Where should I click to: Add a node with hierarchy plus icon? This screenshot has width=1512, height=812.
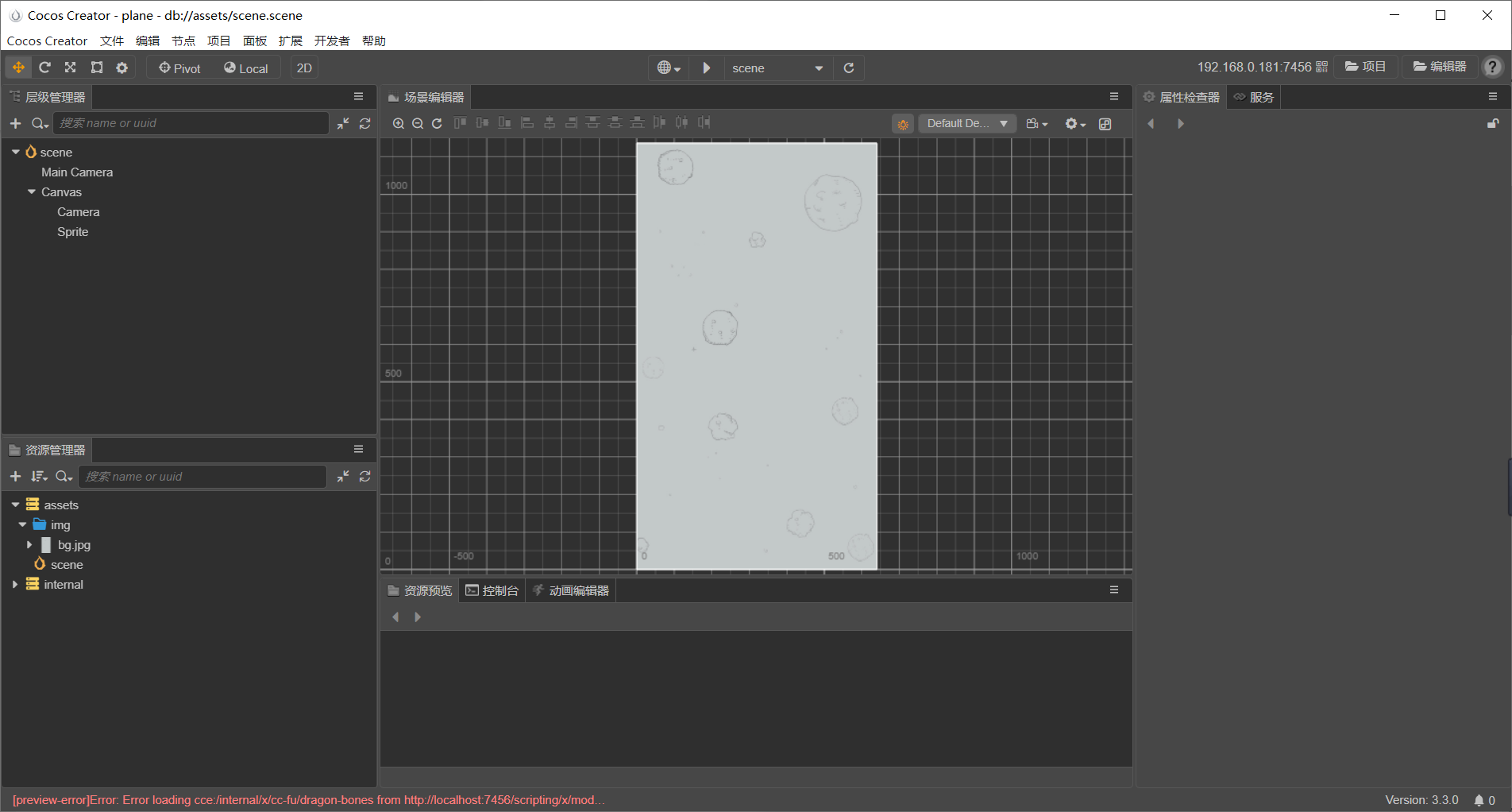(x=15, y=123)
